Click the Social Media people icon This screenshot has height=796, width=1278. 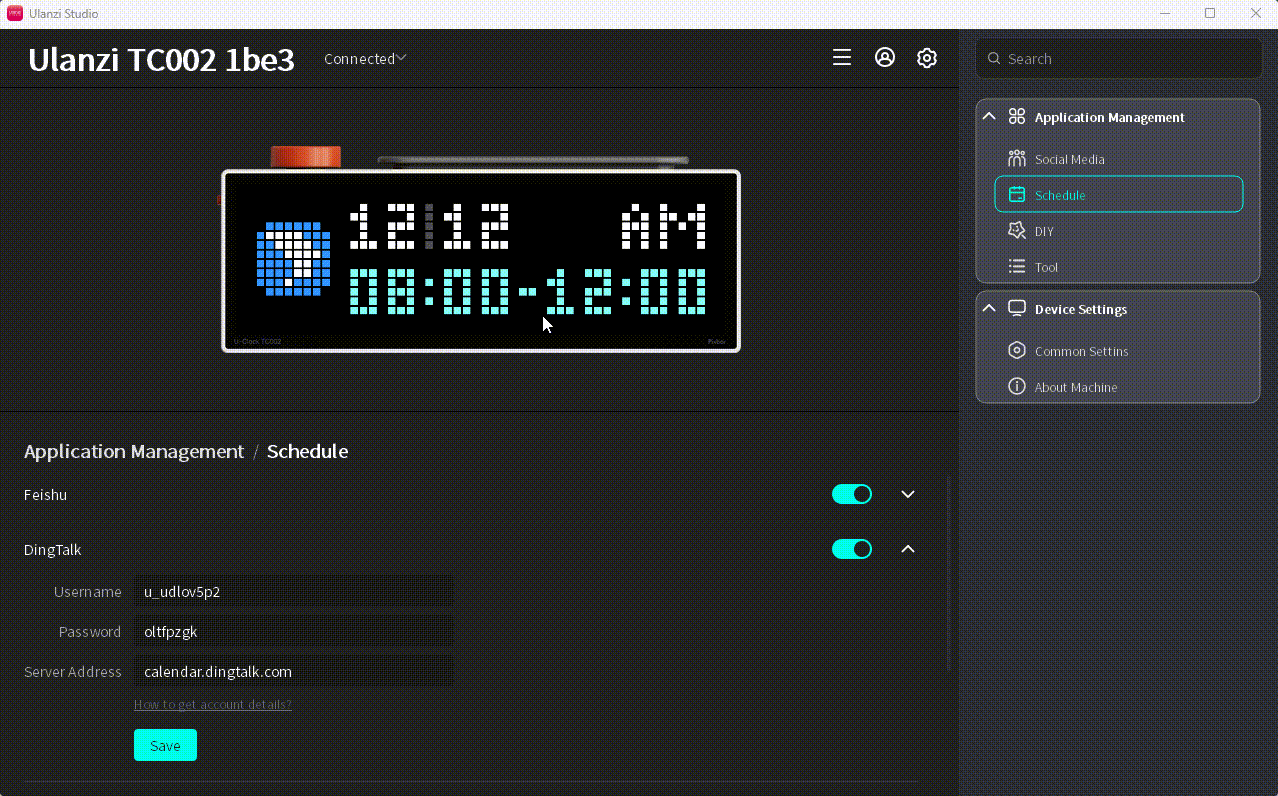pyautogui.click(x=1017, y=159)
